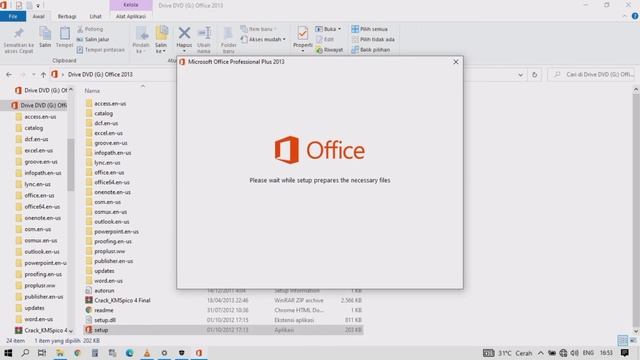Screen dimensions: 640x360
Task: Open the Item baru dropdown
Action: pos(258,29)
